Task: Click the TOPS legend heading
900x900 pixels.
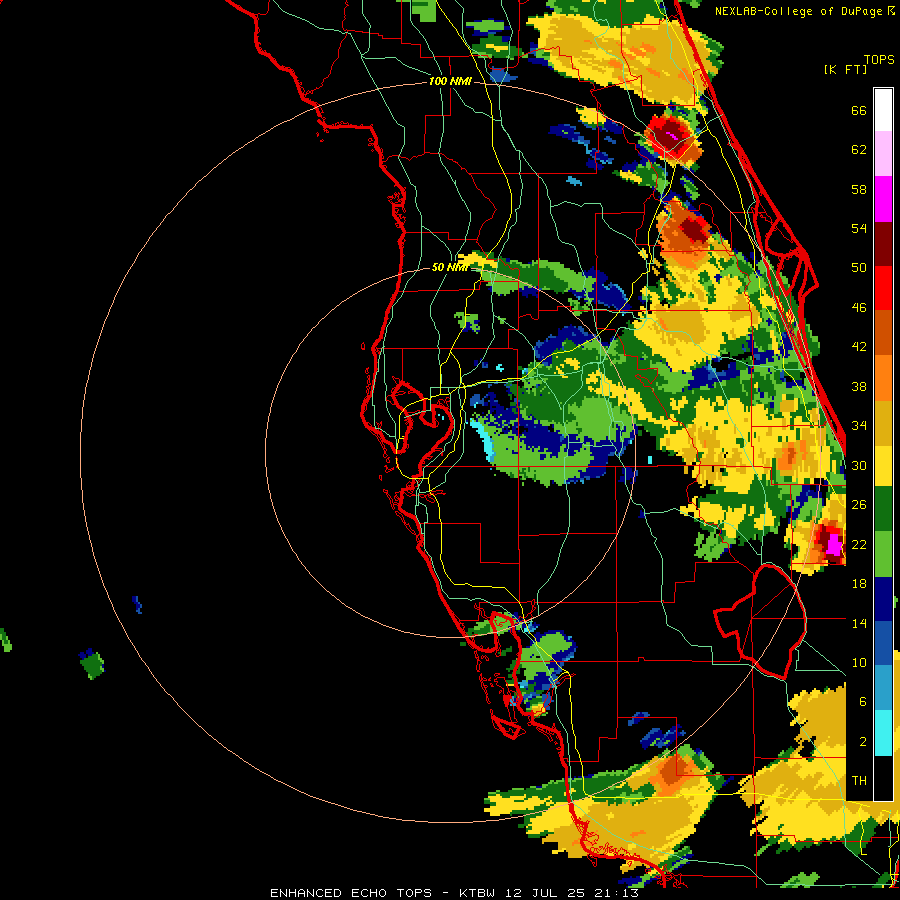Action: coord(879,59)
